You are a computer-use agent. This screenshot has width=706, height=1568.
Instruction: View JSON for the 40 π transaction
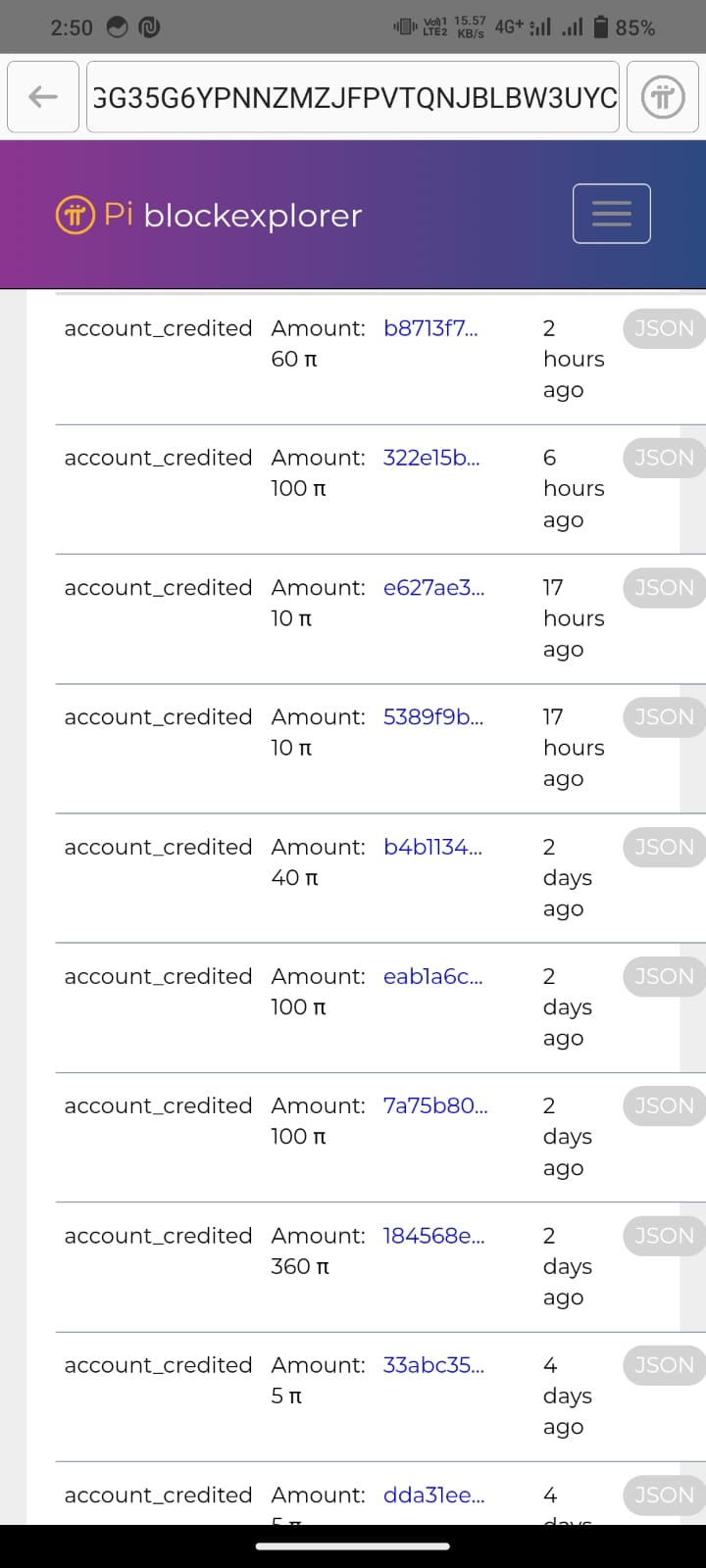[x=664, y=847]
